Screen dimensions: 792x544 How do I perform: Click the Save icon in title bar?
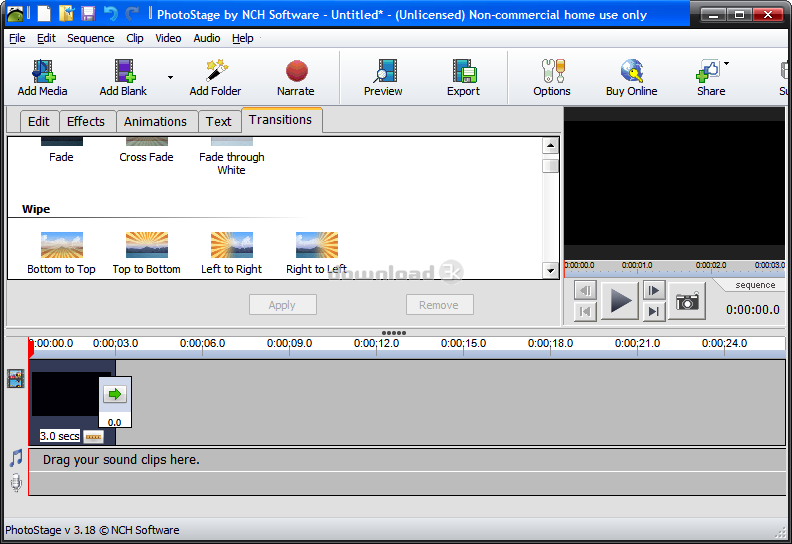point(88,14)
